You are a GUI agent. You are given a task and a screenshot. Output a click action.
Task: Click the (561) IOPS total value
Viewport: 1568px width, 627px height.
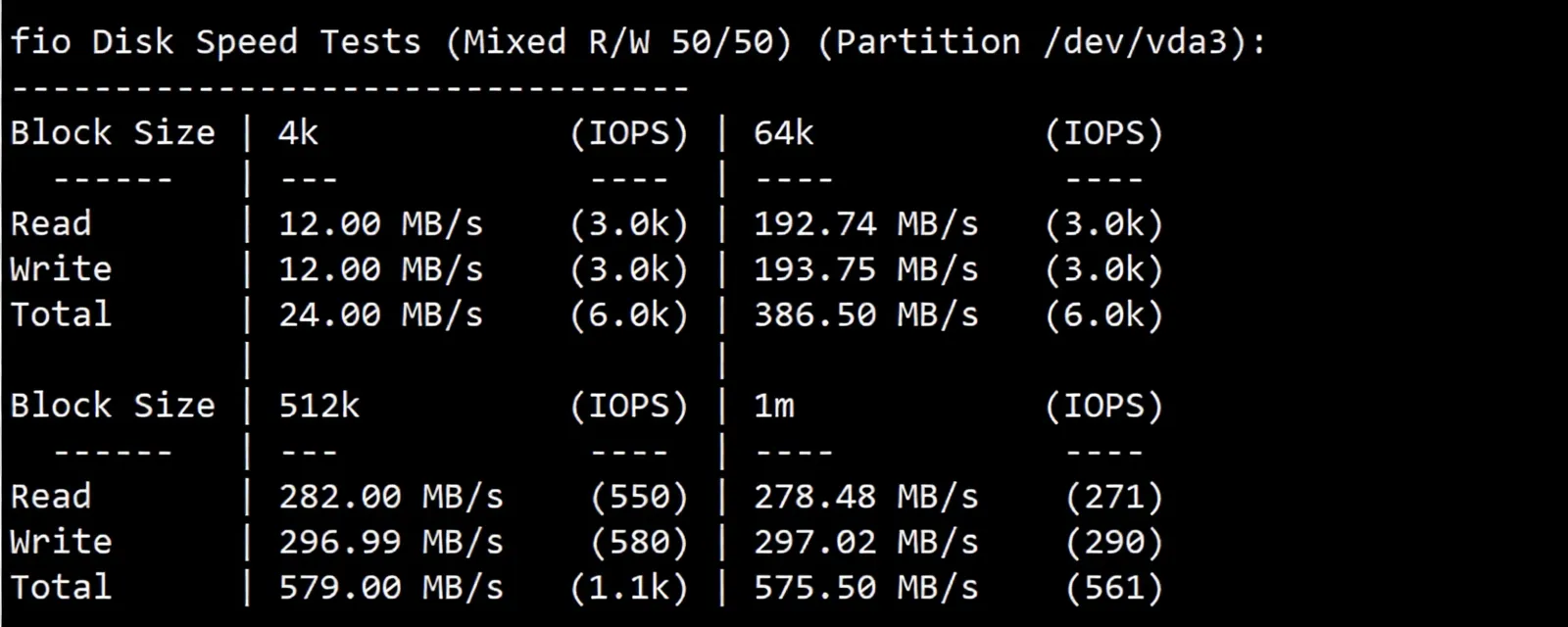click(x=1114, y=587)
